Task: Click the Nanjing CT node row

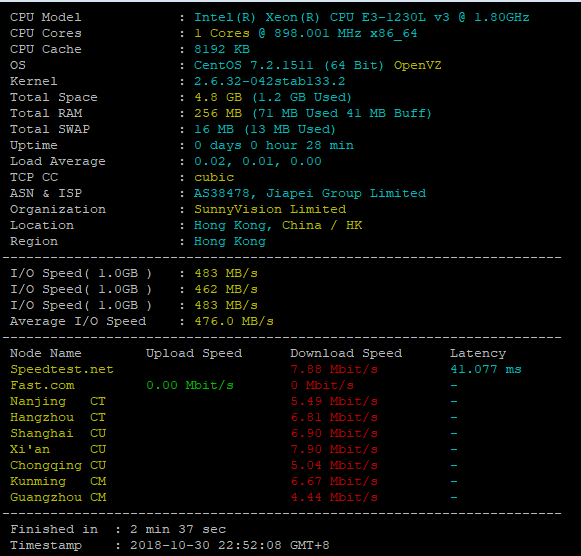Action: (x=233, y=401)
